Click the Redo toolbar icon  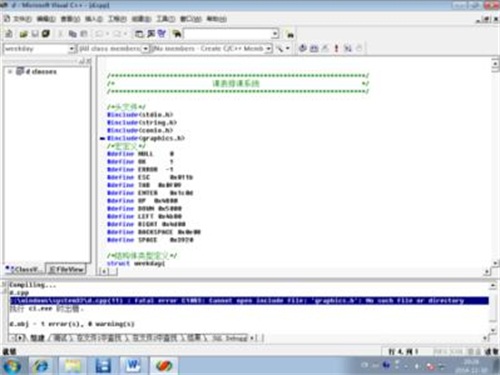pos(117,34)
